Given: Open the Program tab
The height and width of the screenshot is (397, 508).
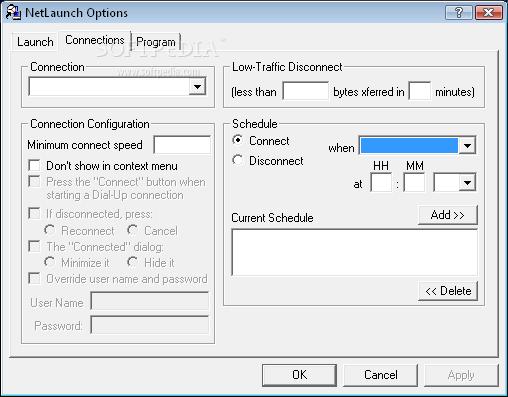Looking at the screenshot, I should 156,42.
